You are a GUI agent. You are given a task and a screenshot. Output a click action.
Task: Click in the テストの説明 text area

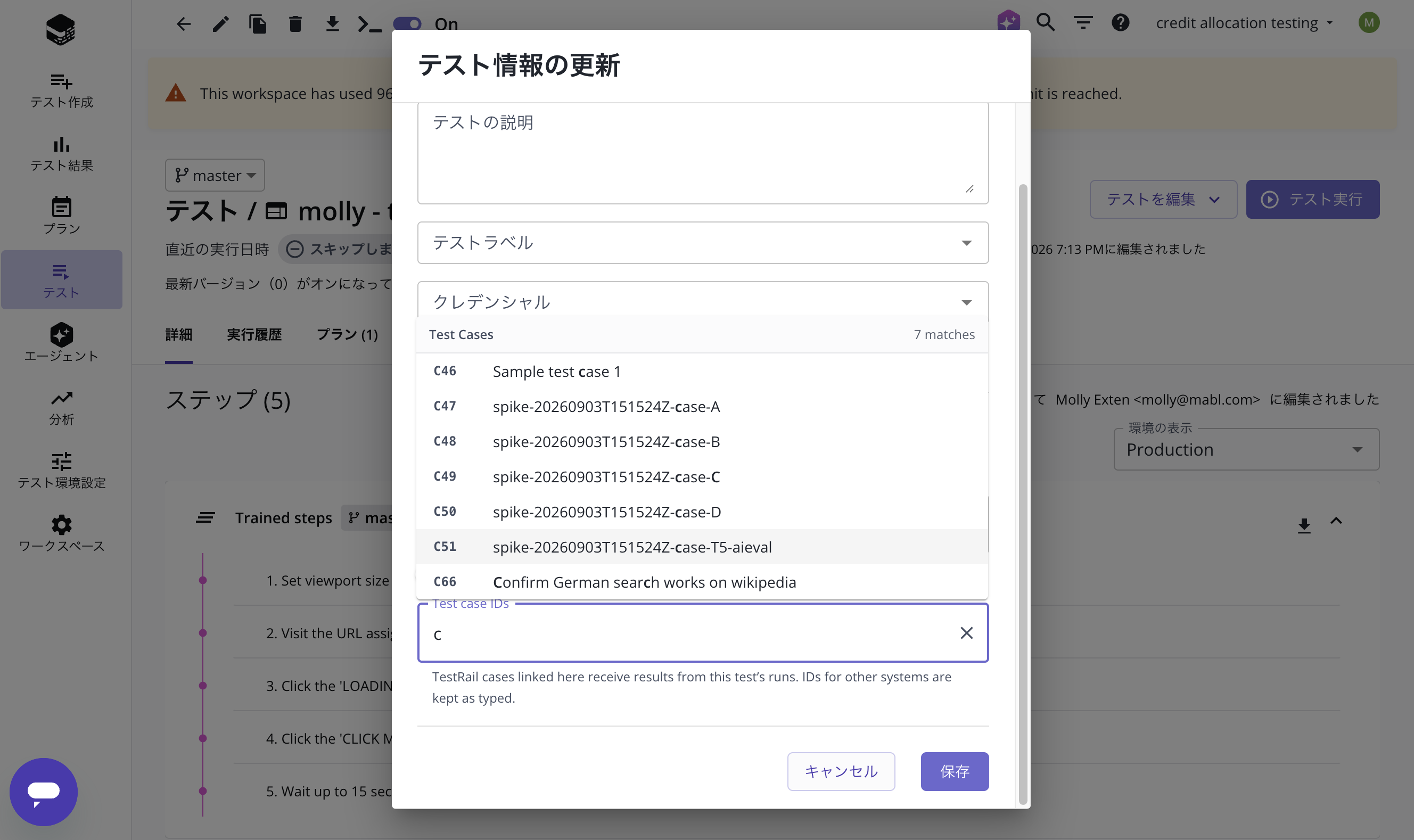[x=702, y=153]
